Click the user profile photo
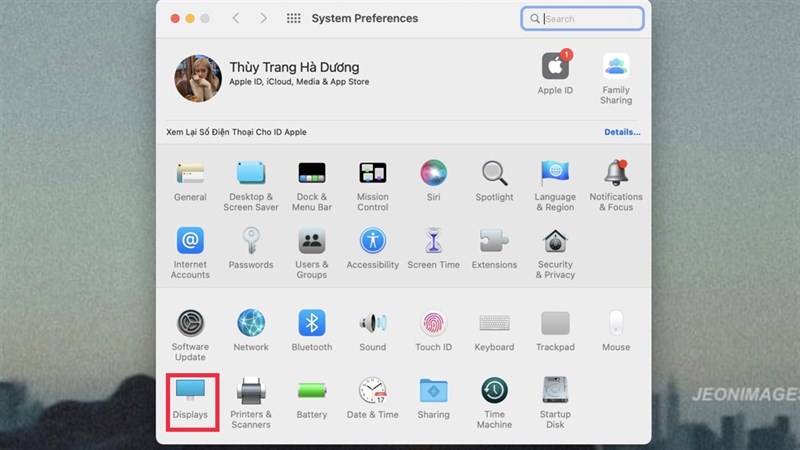Screen dimensions: 800x450 pos(198,79)
